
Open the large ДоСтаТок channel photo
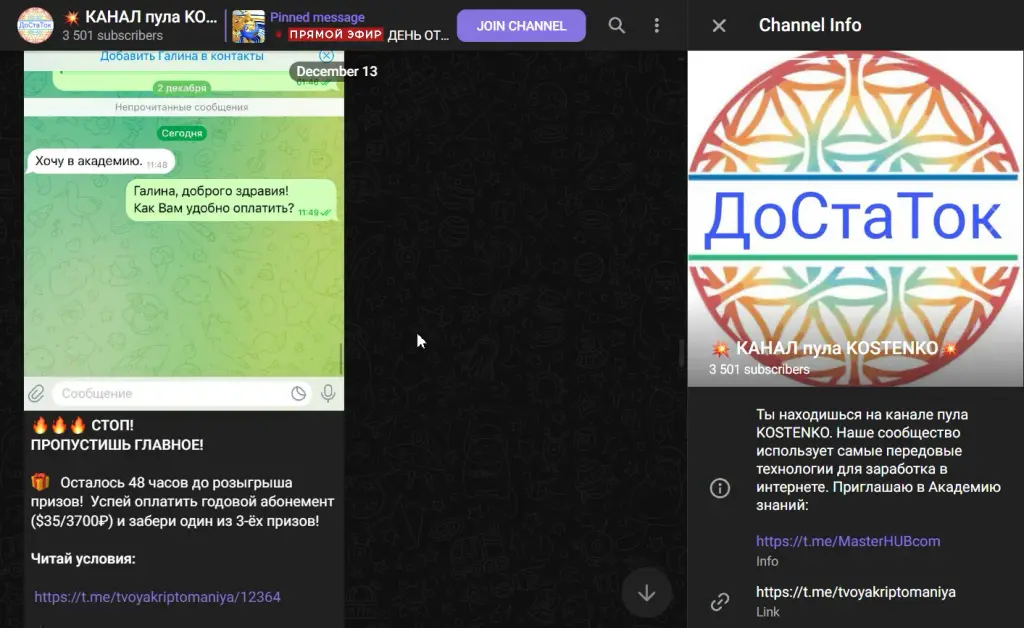[x=856, y=219]
